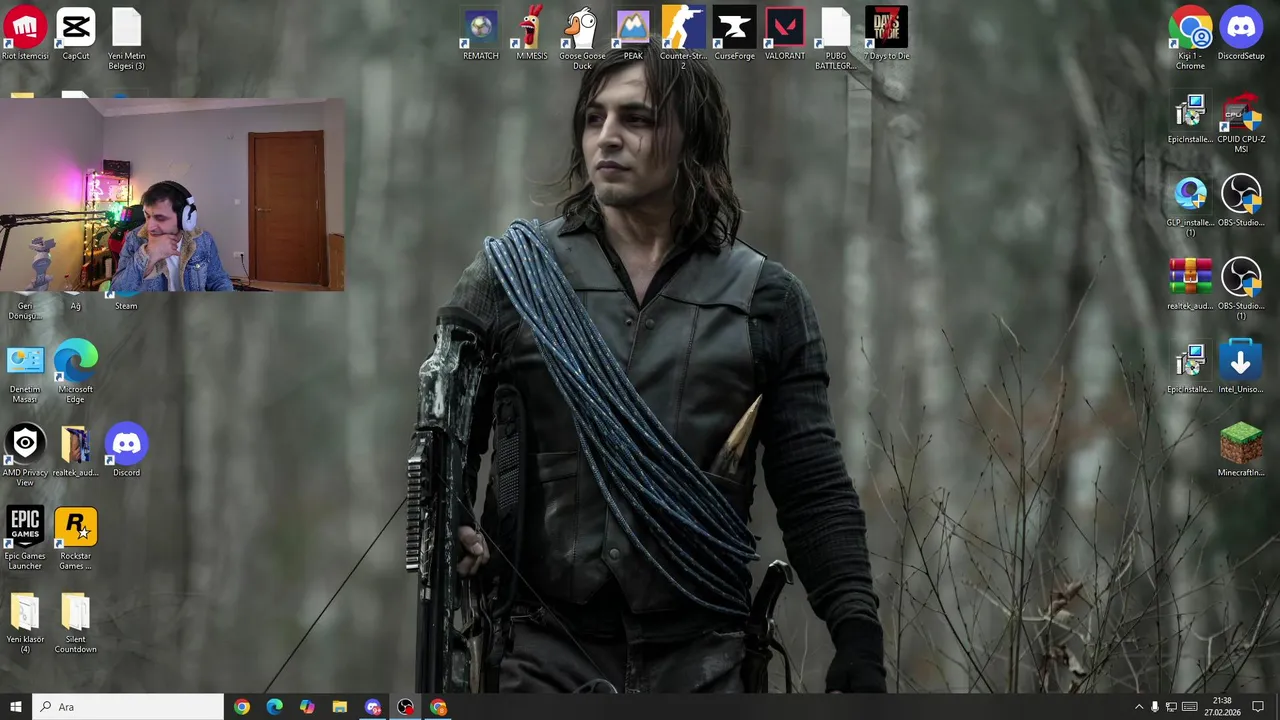Viewport: 1280px width, 720px height.
Task: Select the PUBG BATTLEGROUNDS shortcut
Action: 835,39
